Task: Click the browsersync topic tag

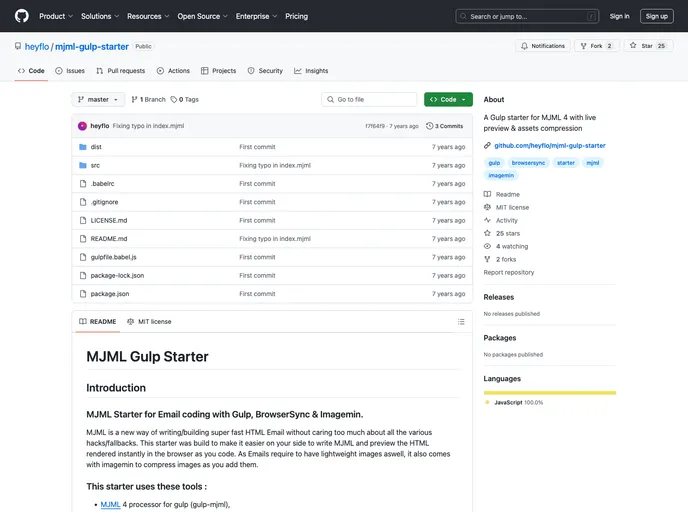Action: [528, 163]
